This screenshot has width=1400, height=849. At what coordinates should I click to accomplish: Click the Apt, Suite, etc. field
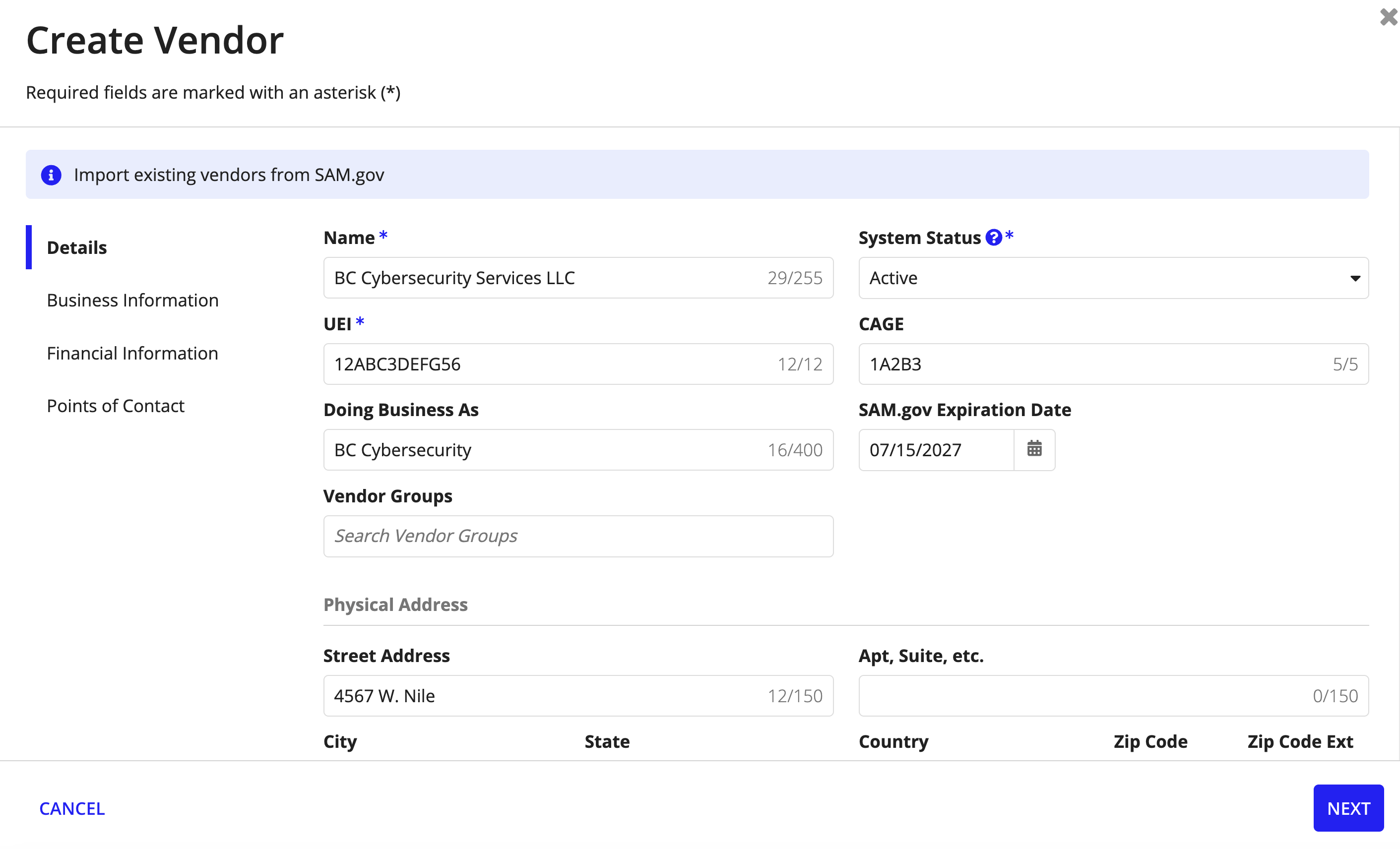(x=1113, y=696)
